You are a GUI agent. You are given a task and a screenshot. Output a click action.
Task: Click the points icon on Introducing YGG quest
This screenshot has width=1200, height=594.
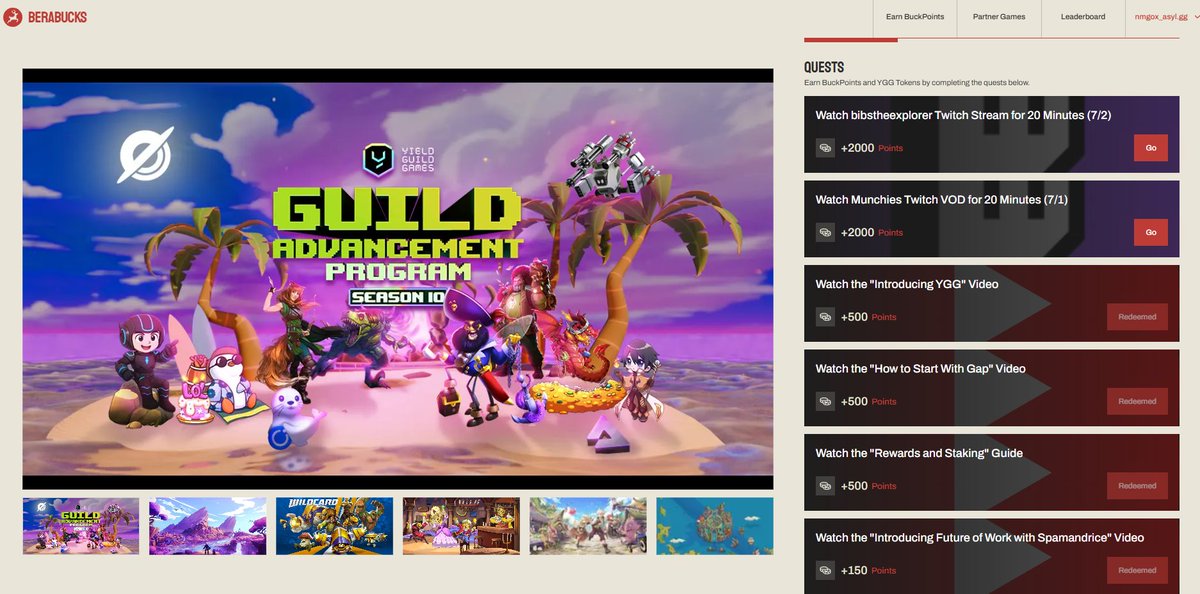(825, 317)
